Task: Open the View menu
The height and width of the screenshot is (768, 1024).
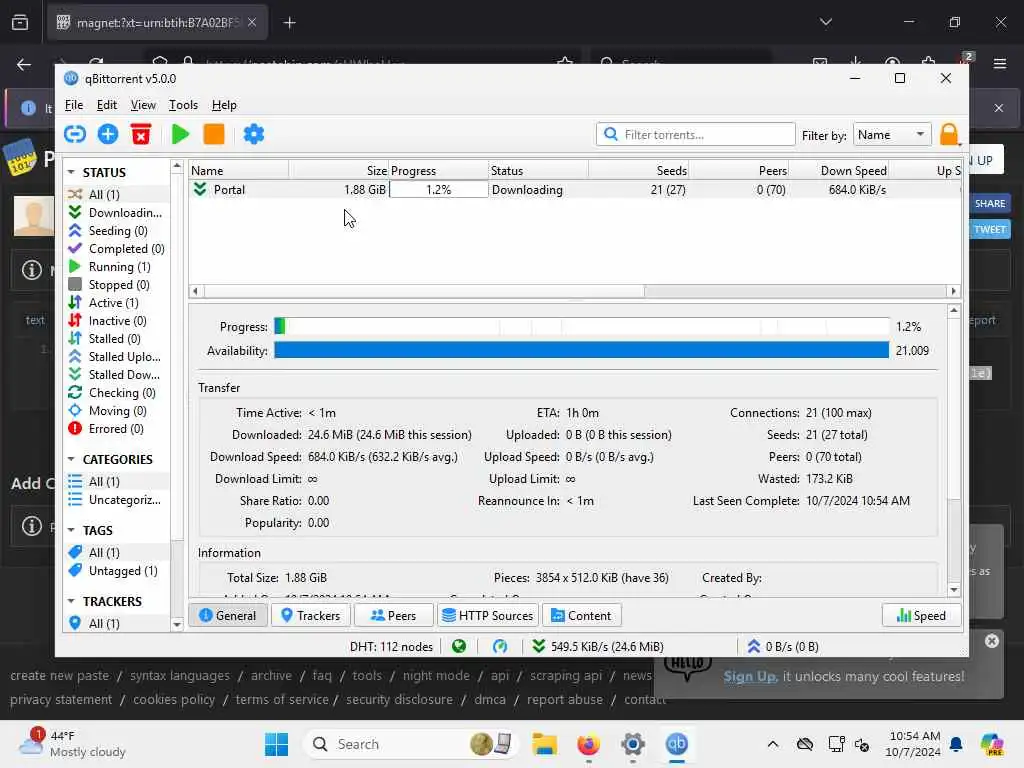Action: 143,105
